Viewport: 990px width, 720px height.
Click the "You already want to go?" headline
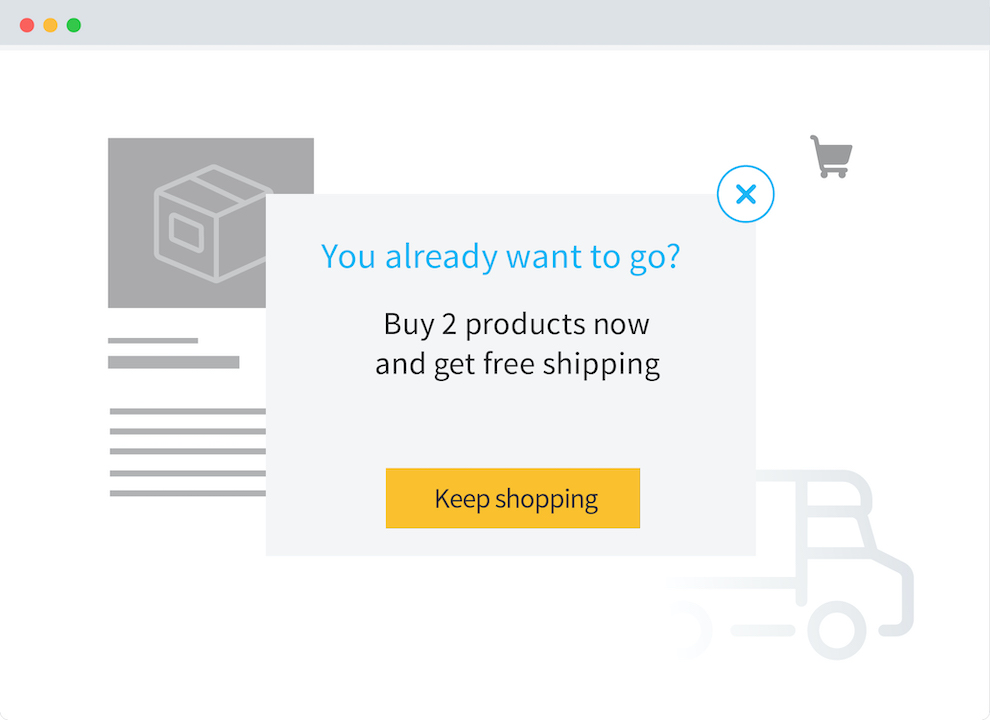coord(501,257)
